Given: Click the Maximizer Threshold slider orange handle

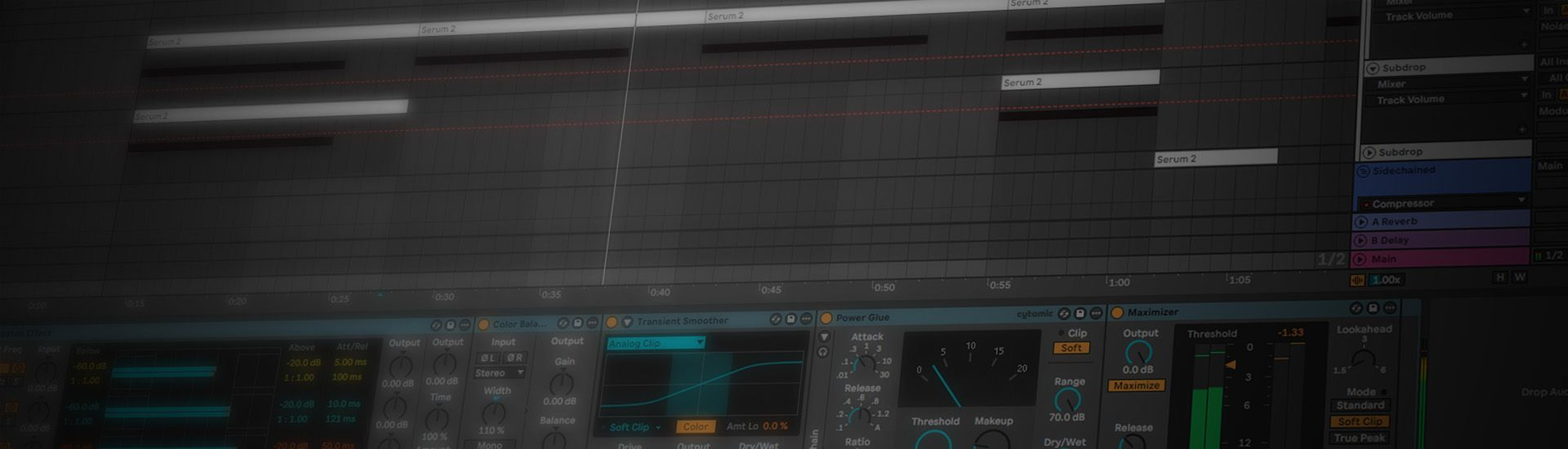Looking at the screenshot, I should click(1231, 365).
